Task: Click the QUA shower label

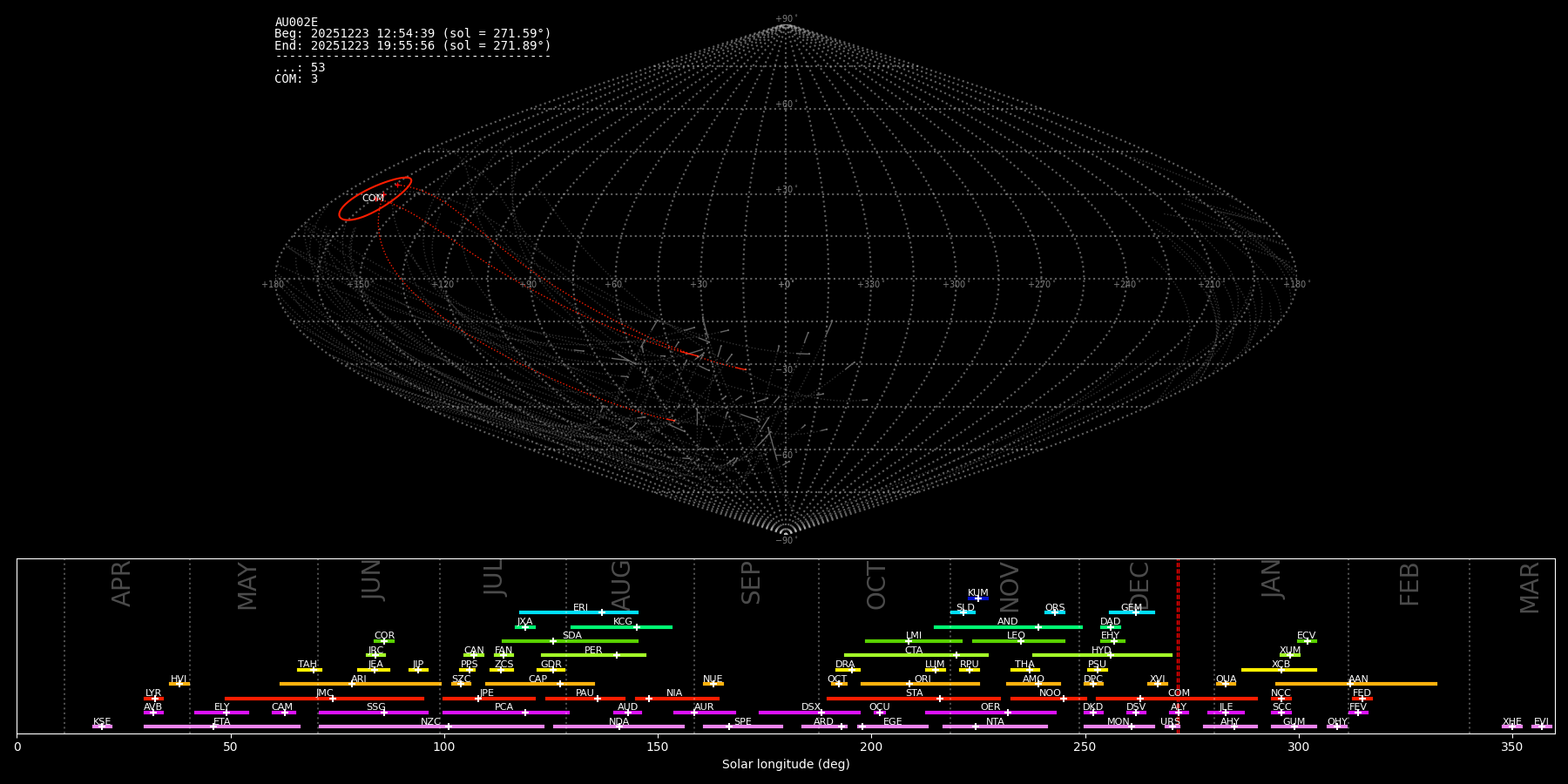Action: click(x=1227, y=679)
